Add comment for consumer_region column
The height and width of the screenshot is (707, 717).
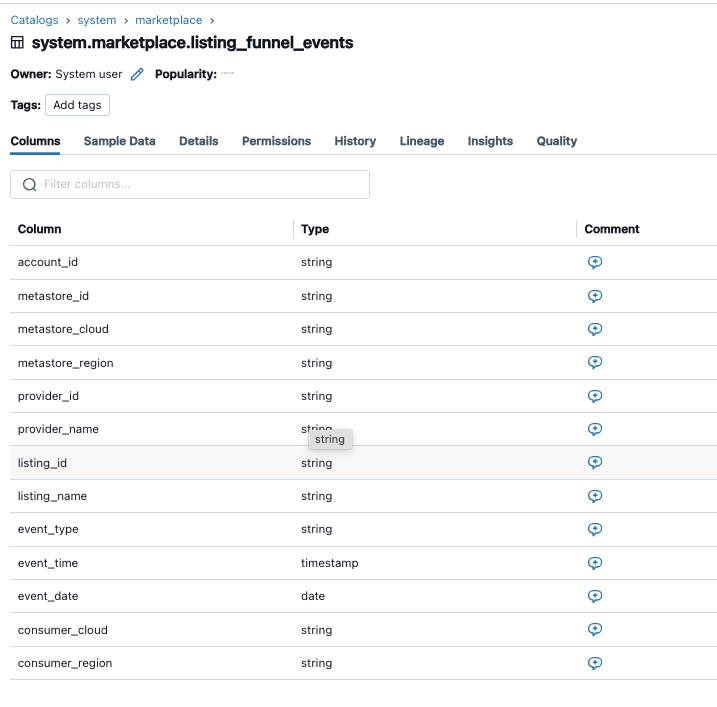(x=594, y=663)
